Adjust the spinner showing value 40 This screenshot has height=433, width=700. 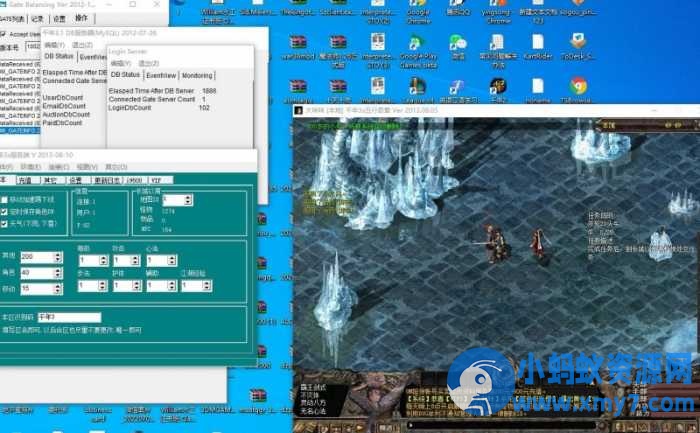tap(41, 273)
